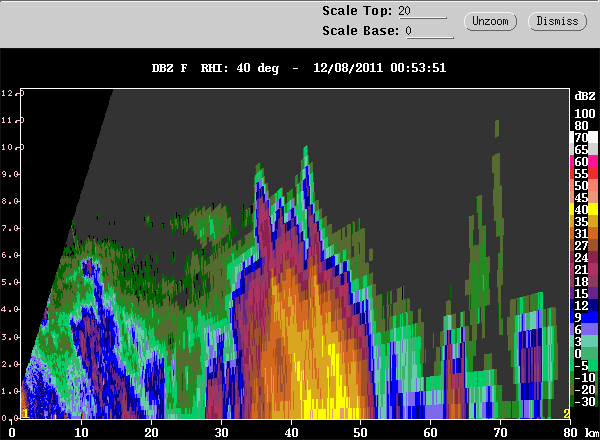The image size is (600, 440).
Task: Click the 80 km range axis label
Action: click(x=565, y=432)
